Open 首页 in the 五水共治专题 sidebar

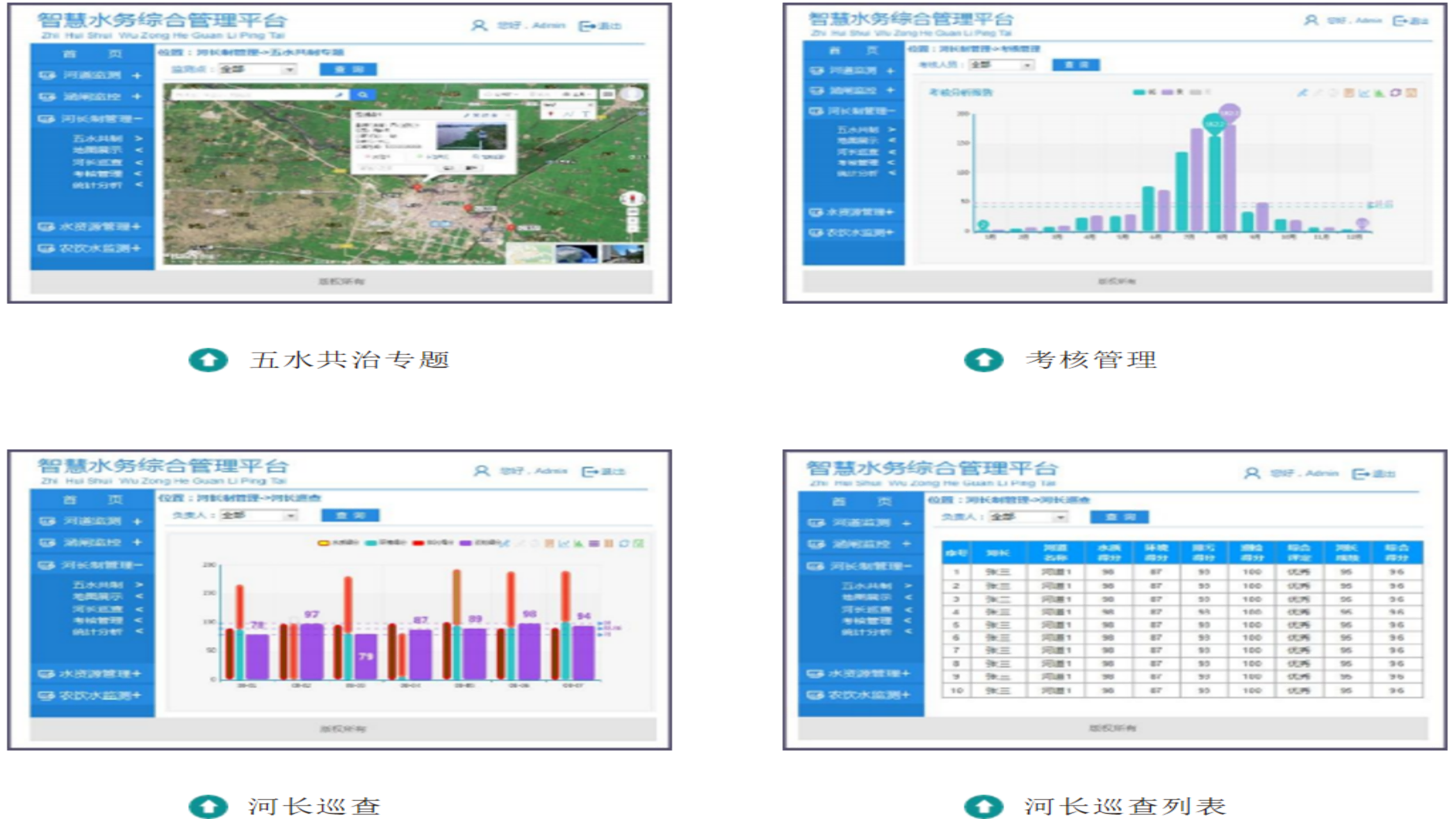point(92,54)
